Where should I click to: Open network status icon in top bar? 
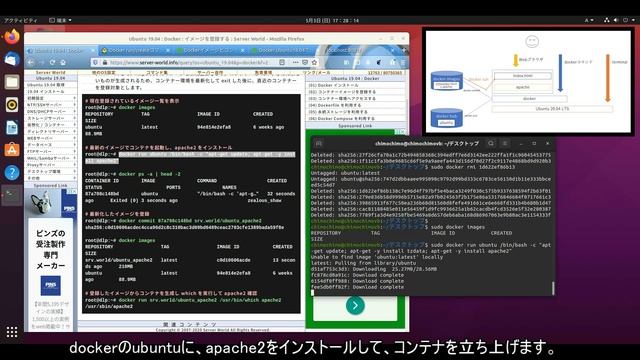(607, 20)
